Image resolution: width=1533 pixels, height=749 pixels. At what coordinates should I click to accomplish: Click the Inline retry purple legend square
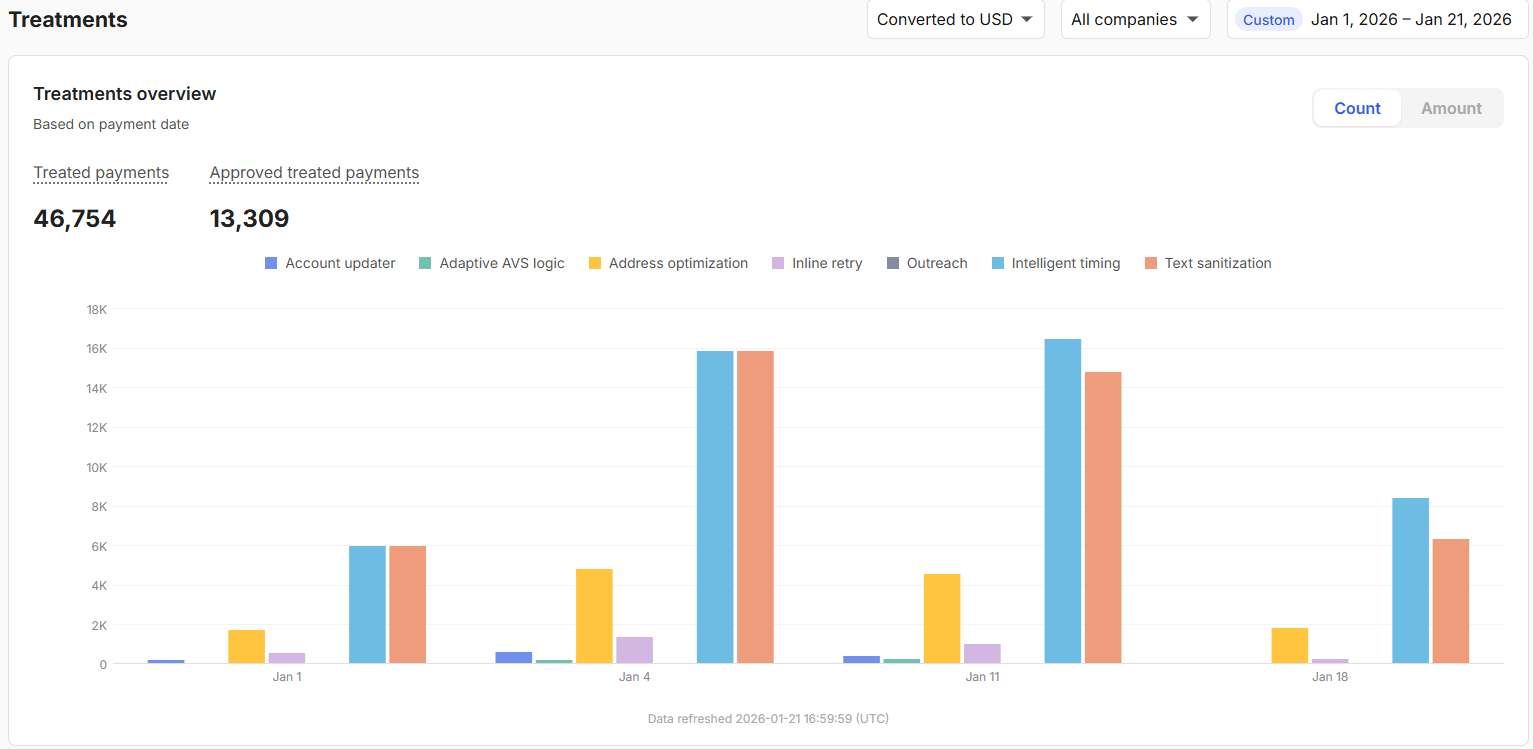click(x=777, y=263)
